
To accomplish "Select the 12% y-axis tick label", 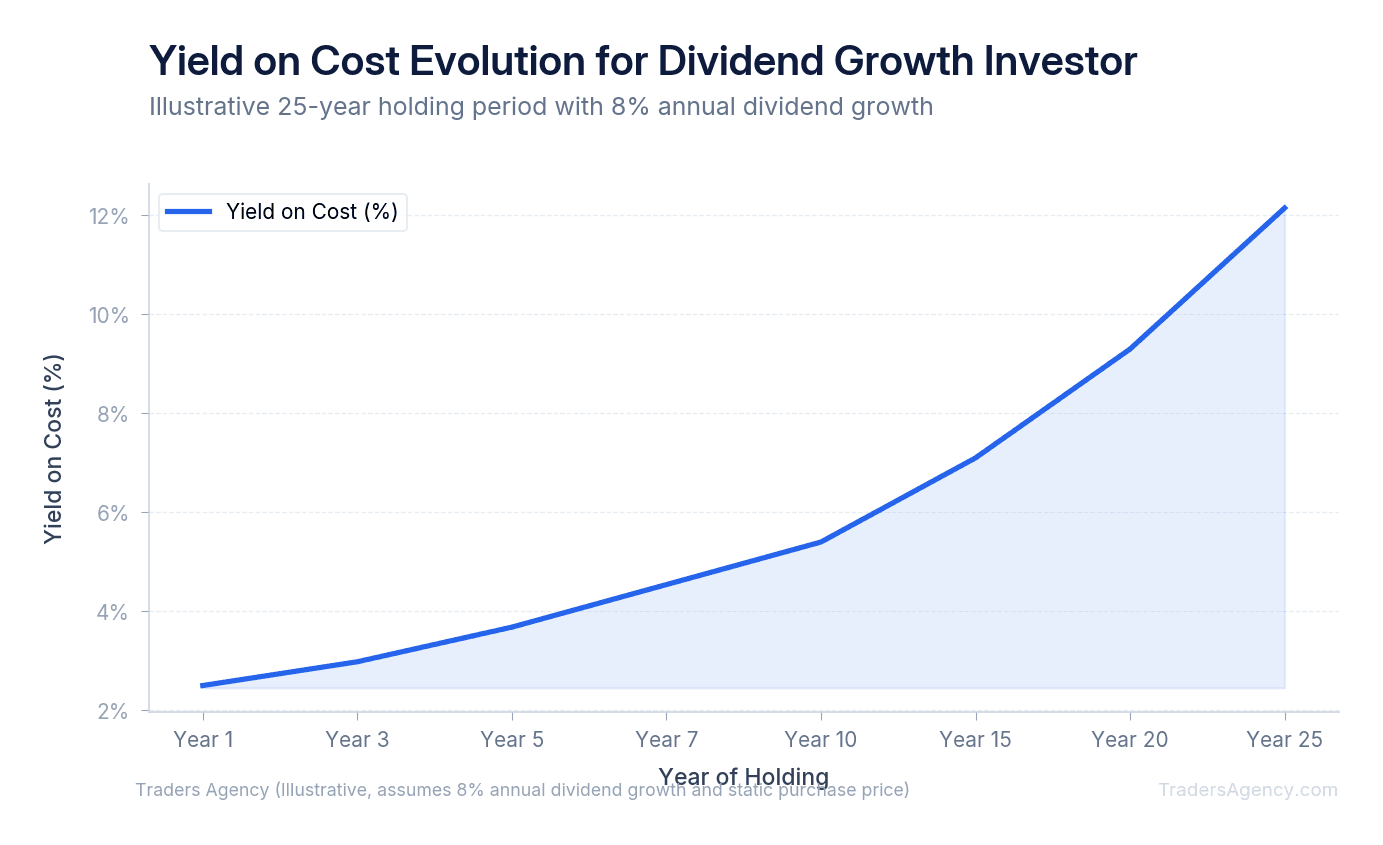I will 108,216.
